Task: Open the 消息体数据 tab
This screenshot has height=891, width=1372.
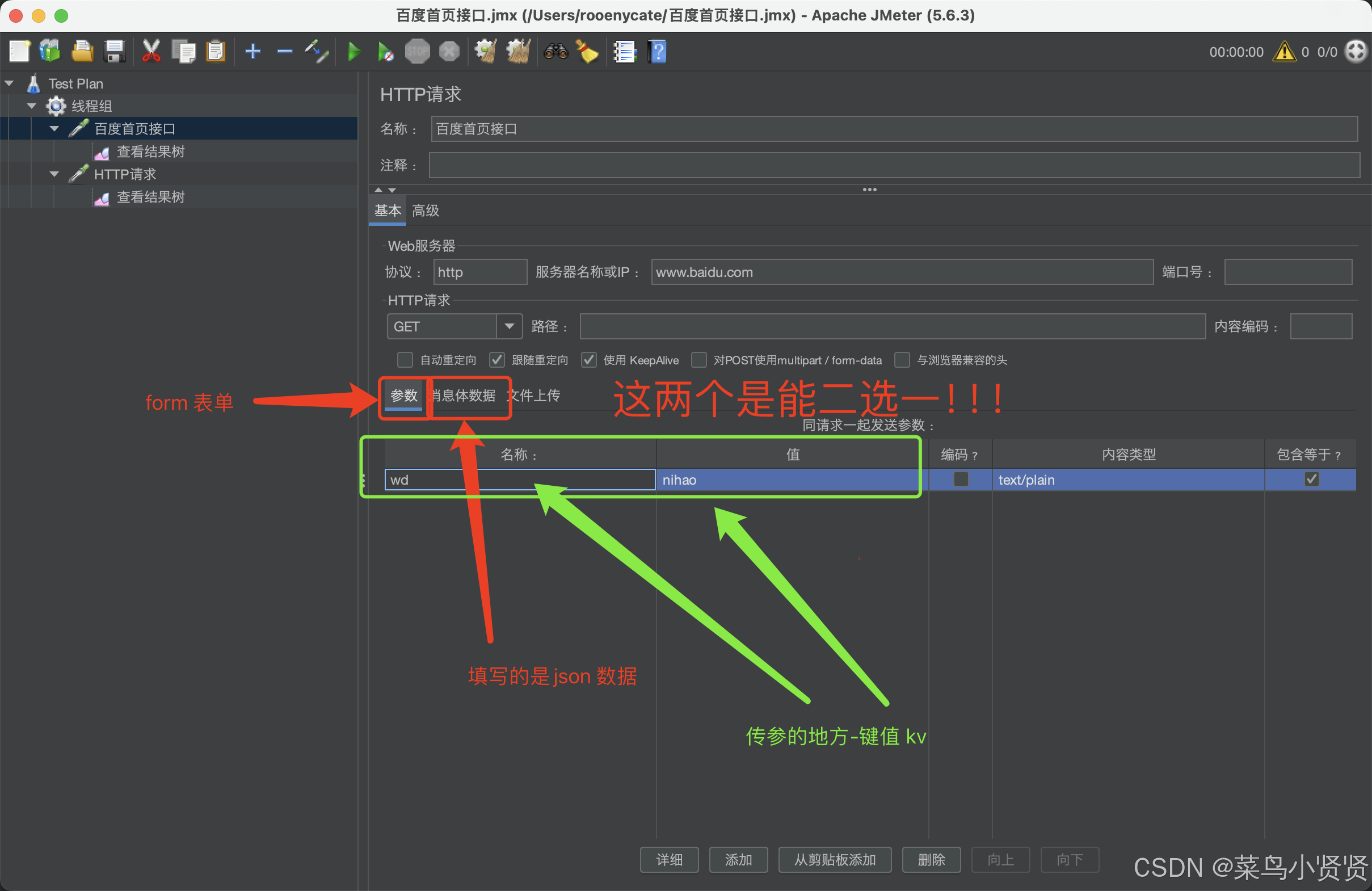Action: [x=463, y=396]
